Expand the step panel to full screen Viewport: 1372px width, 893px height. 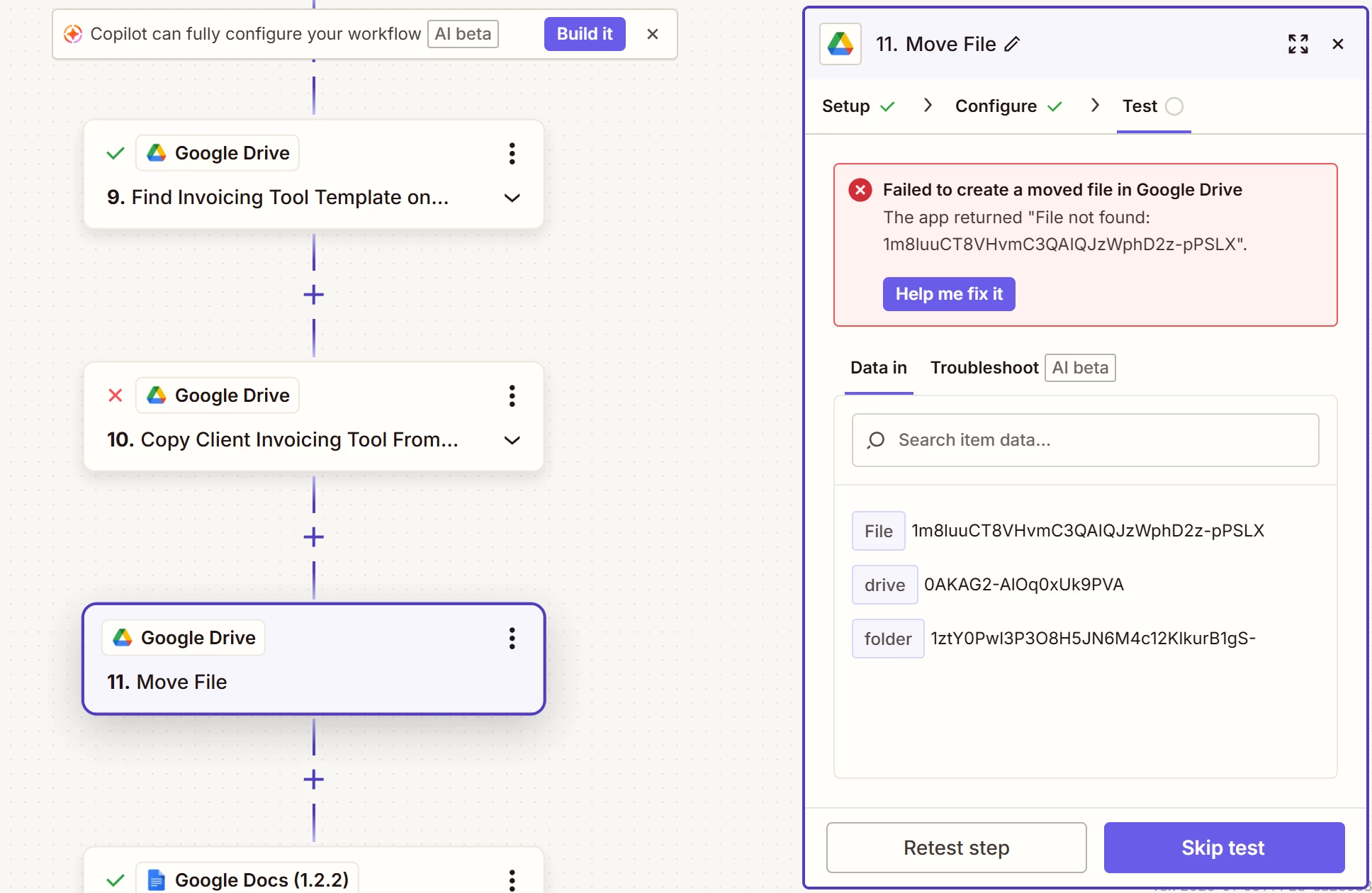tap(1298, 44)
